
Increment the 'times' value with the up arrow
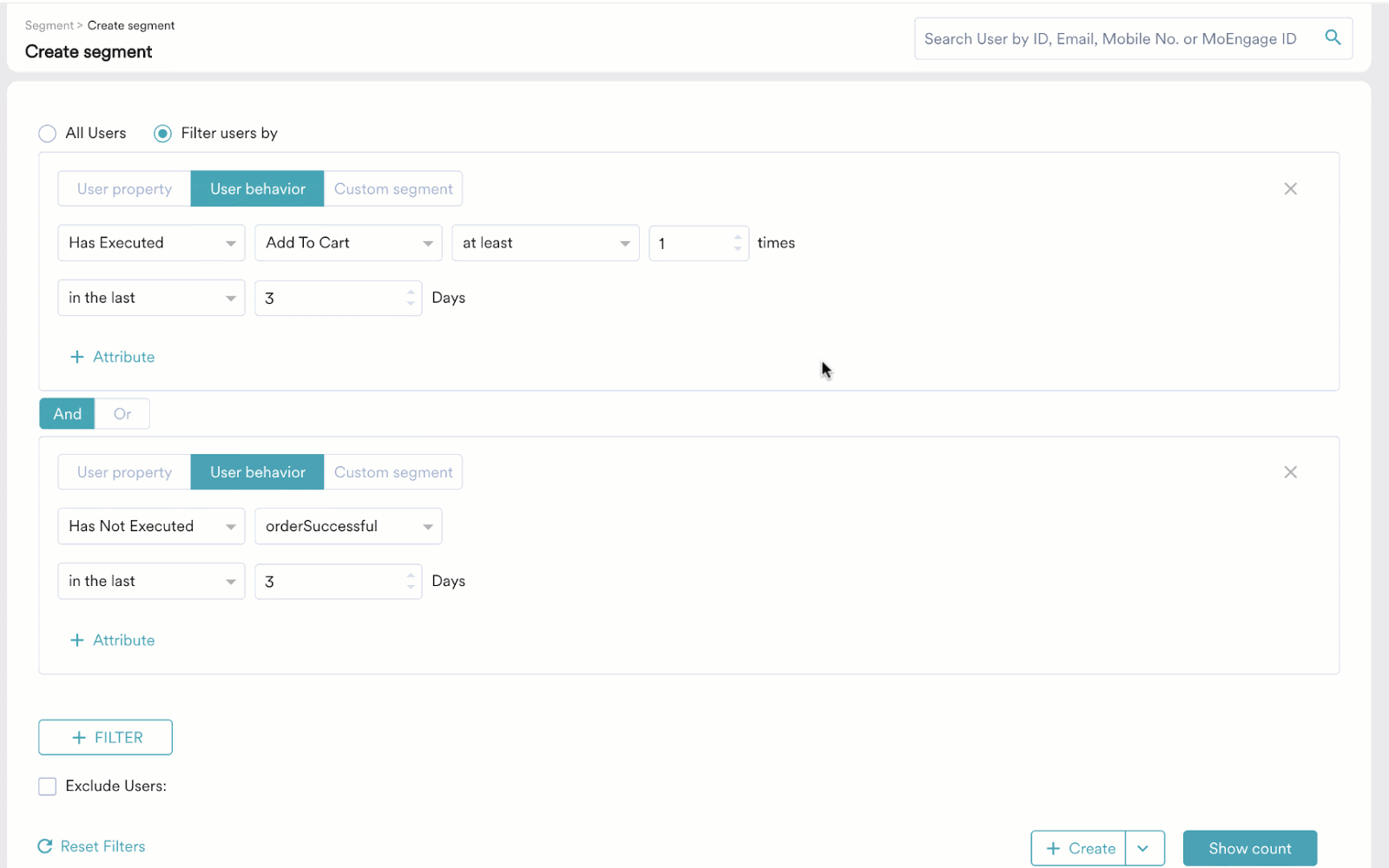click(x=739, y=237)
